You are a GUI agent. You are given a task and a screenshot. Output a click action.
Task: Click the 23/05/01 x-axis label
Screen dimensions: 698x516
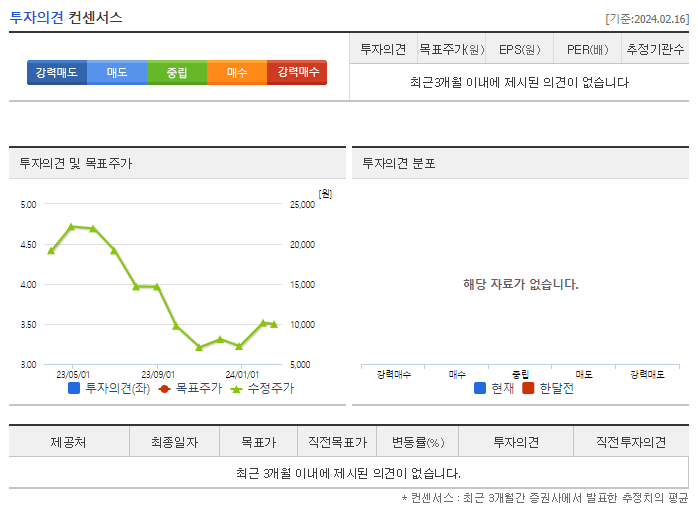73,375
